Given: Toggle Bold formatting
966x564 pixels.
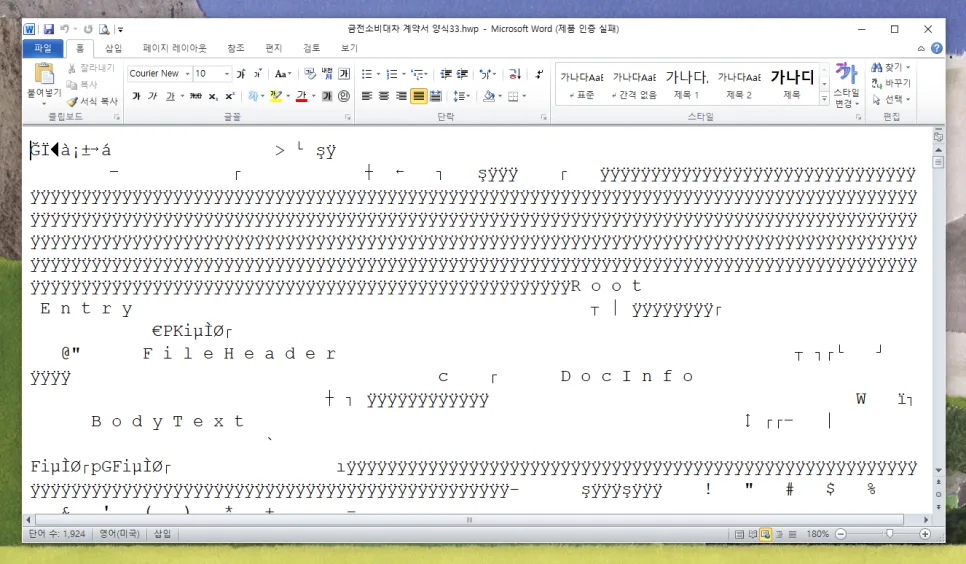Looking at the screenshot, I should pos(136,96).
